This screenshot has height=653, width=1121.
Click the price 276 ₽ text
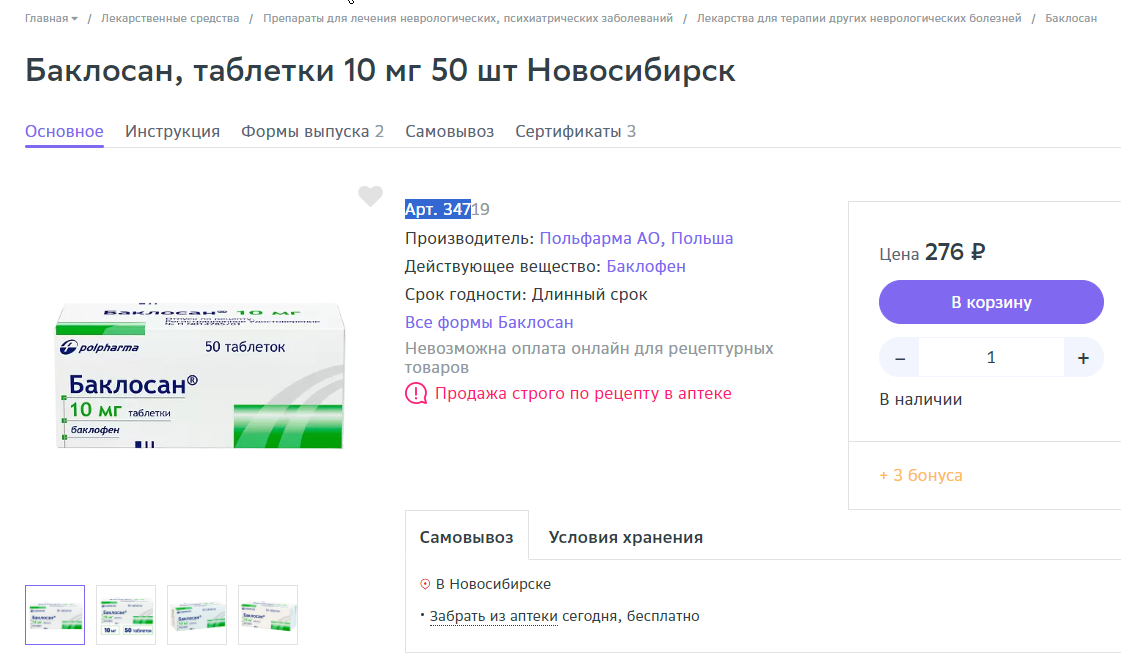tap(955, 252)
